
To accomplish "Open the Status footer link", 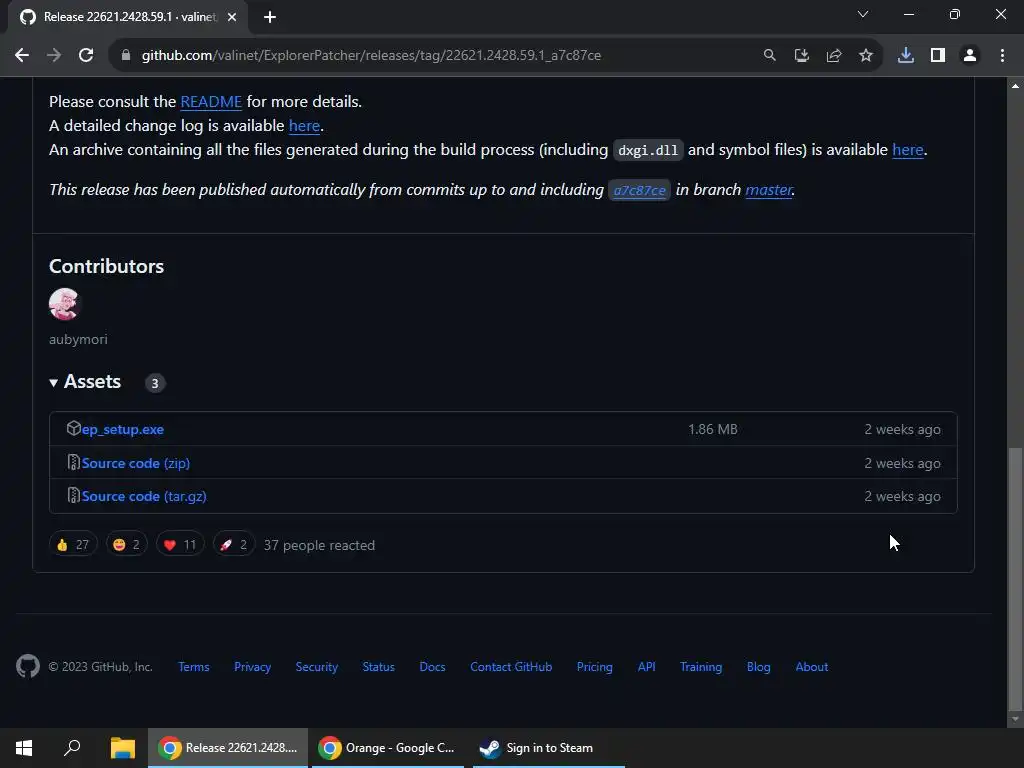I will click(379, 667).
